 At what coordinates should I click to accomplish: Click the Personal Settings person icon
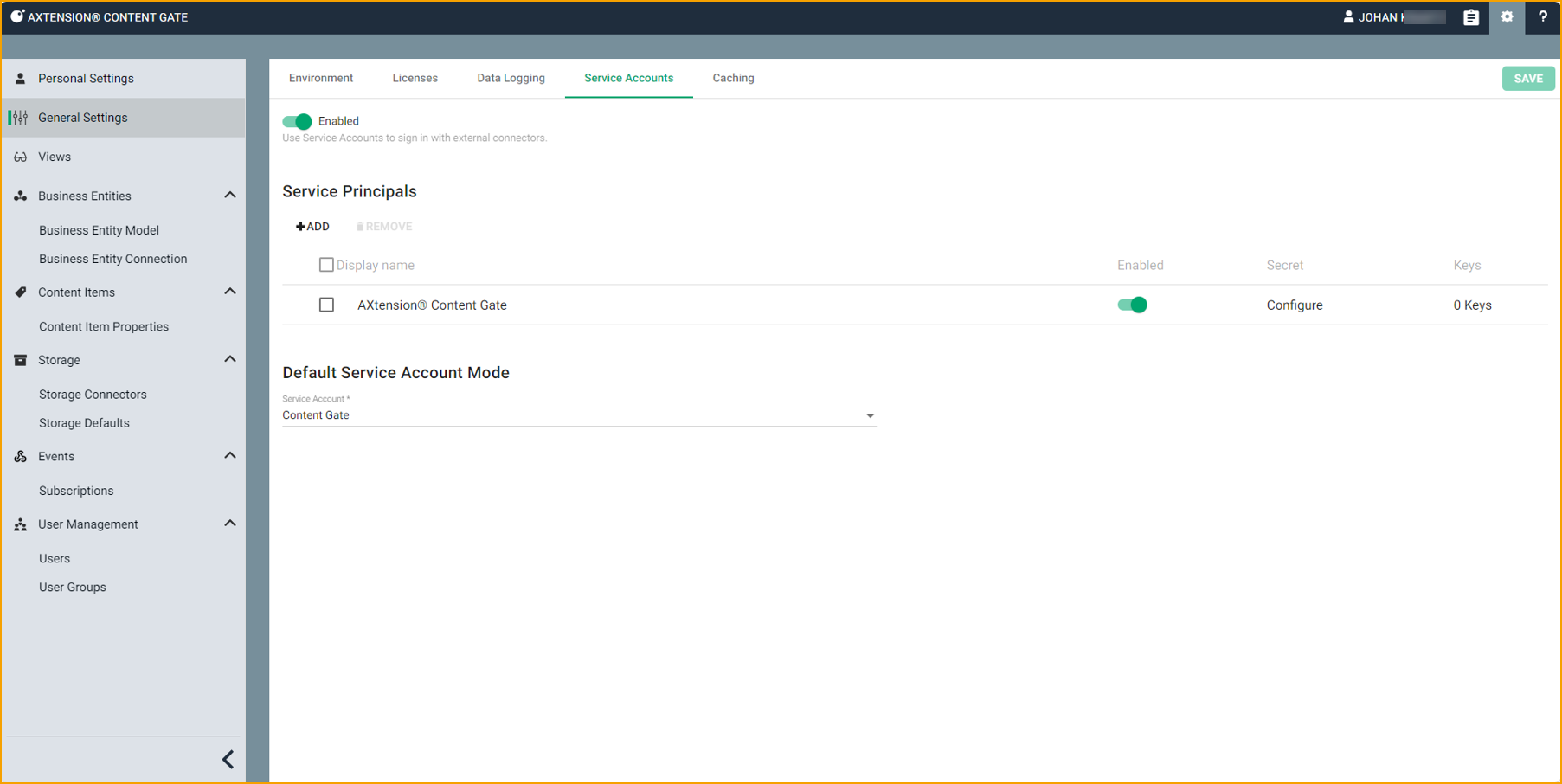(21, 79)
